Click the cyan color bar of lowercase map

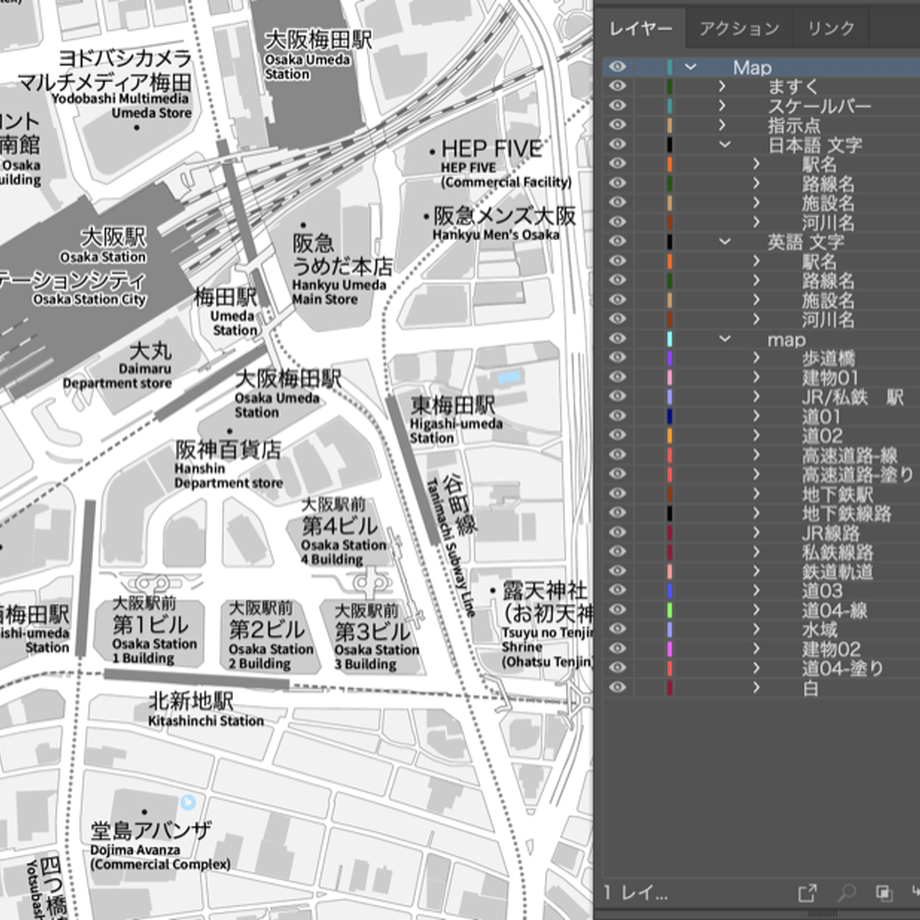[x=669, y=339]
